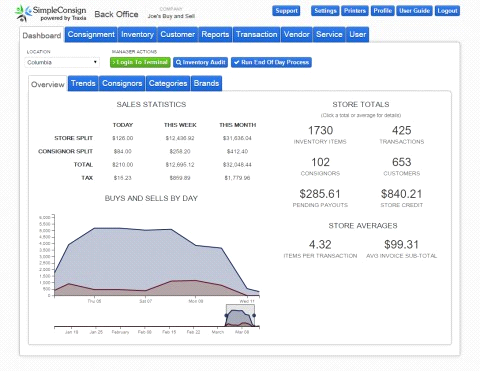Screen dimensions: 480x371
Task: Open the User Guide
Action: click(x=414, y=11)
